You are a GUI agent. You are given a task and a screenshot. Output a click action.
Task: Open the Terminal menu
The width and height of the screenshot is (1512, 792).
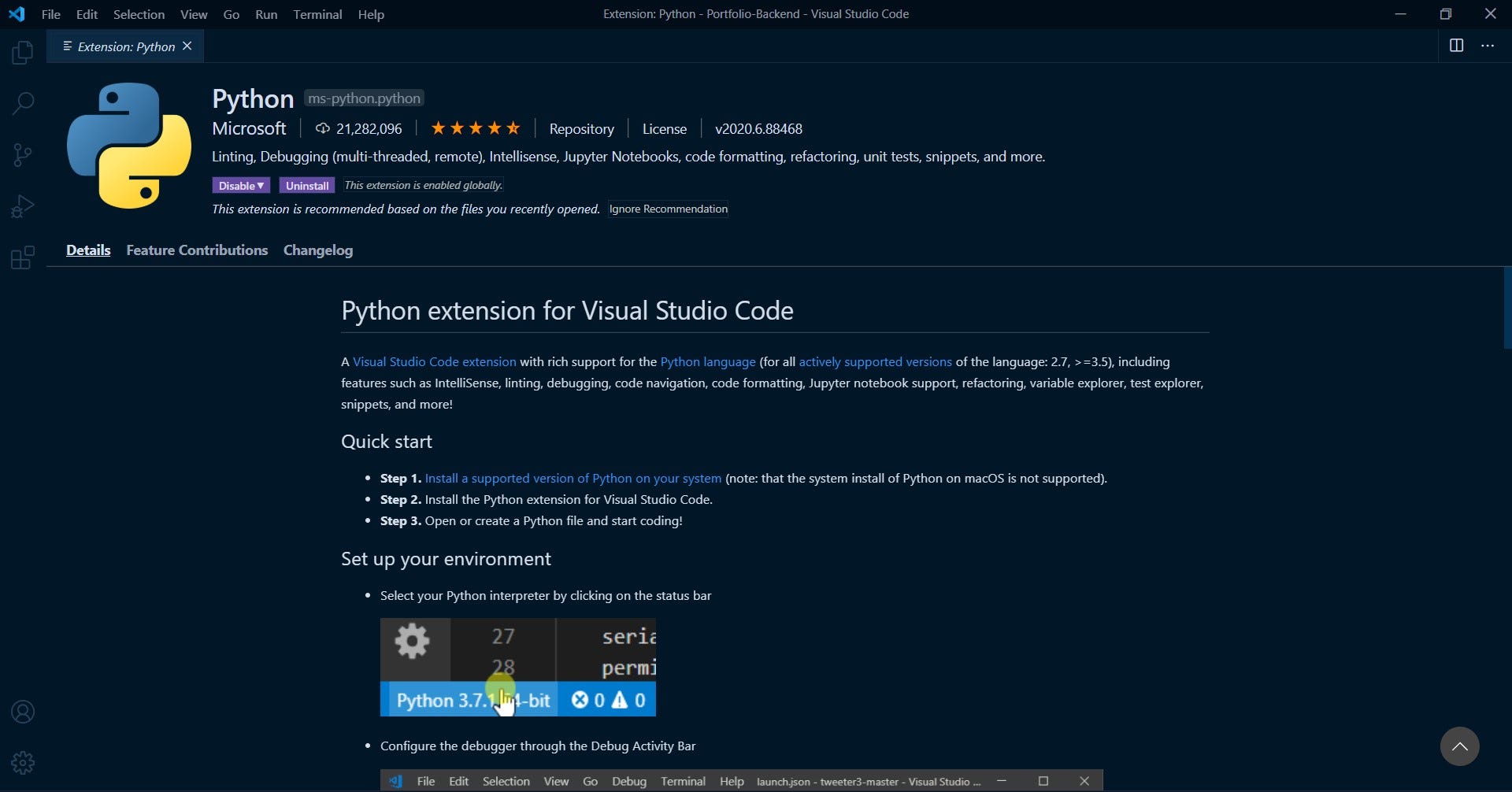pyautogui.click(x=317, y=13)
